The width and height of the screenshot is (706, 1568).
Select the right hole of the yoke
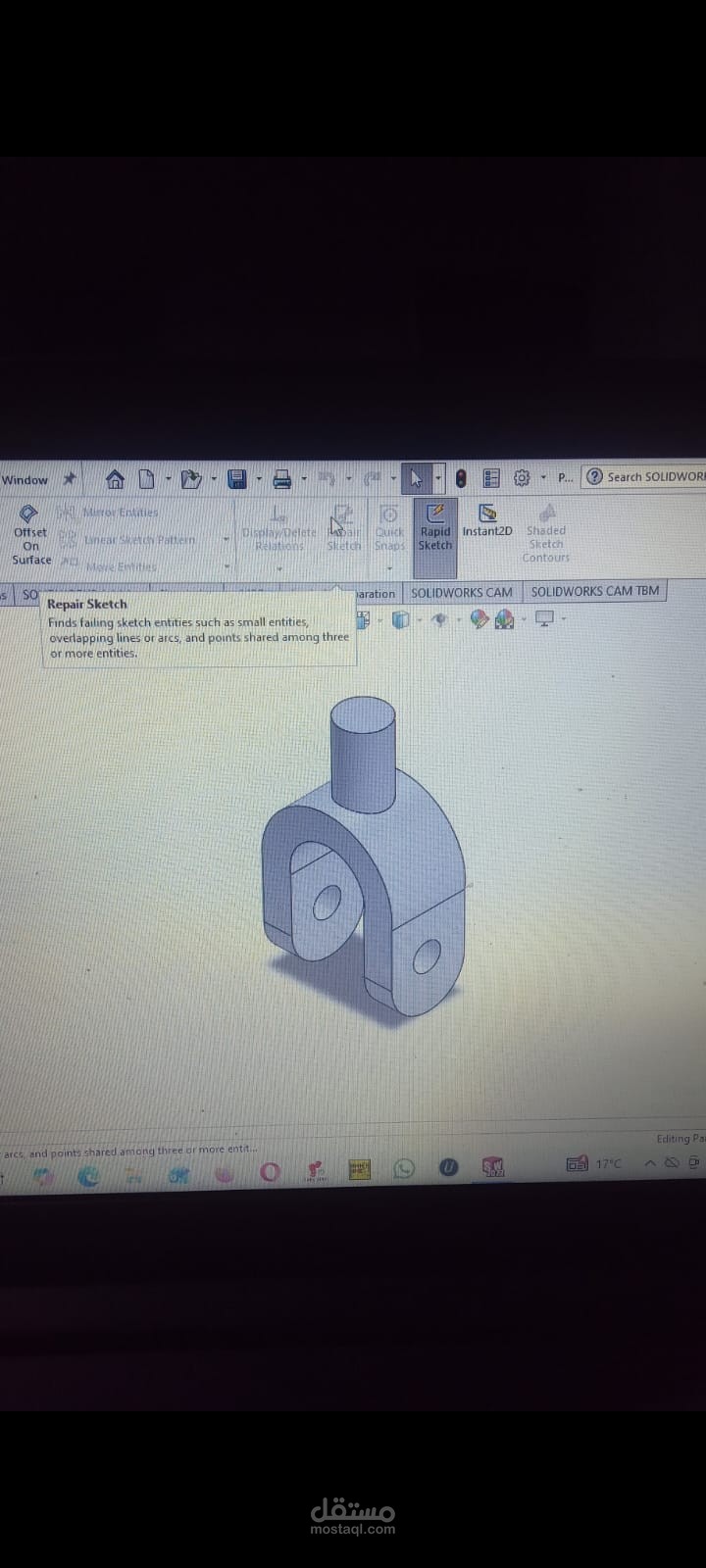tap(427, 956)
